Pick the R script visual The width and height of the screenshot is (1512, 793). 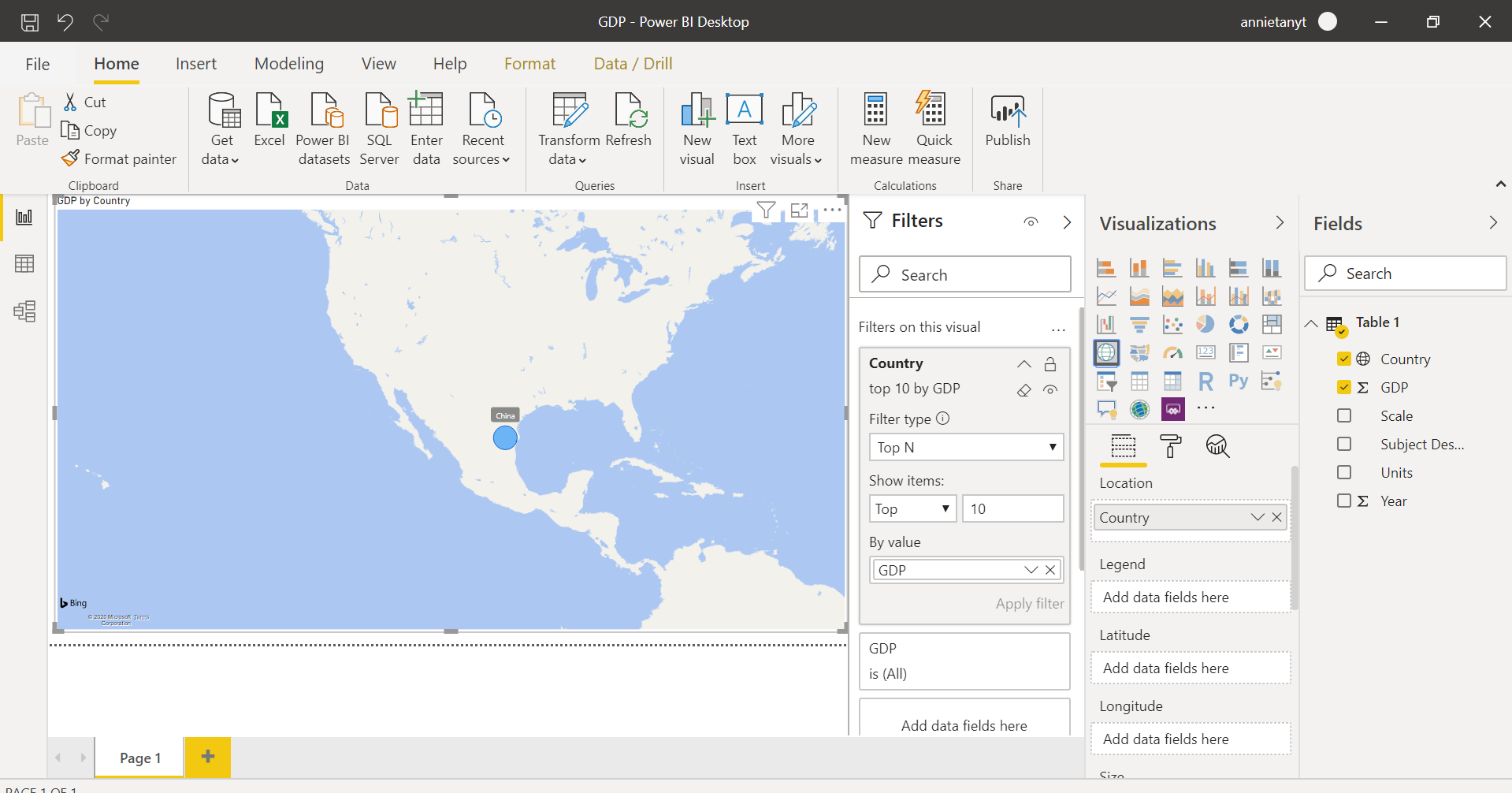point(1206,382)
